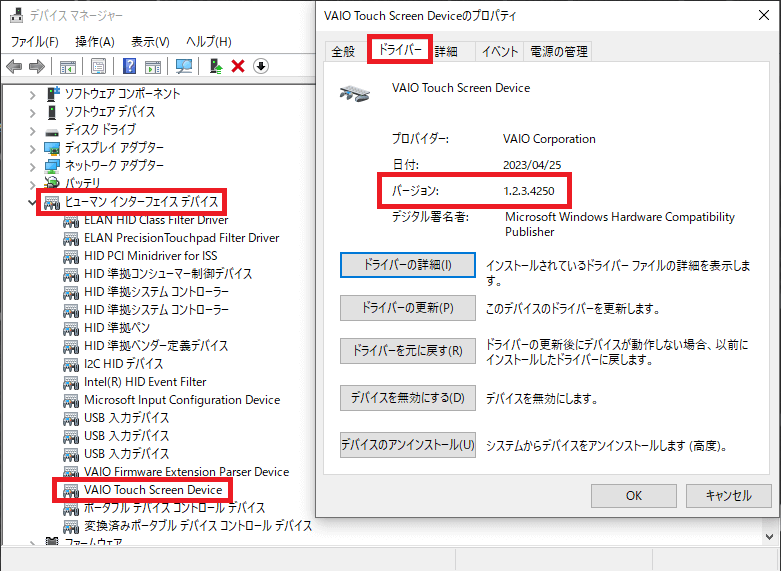Click the device icon in the properties dialog

coord(355,93)
